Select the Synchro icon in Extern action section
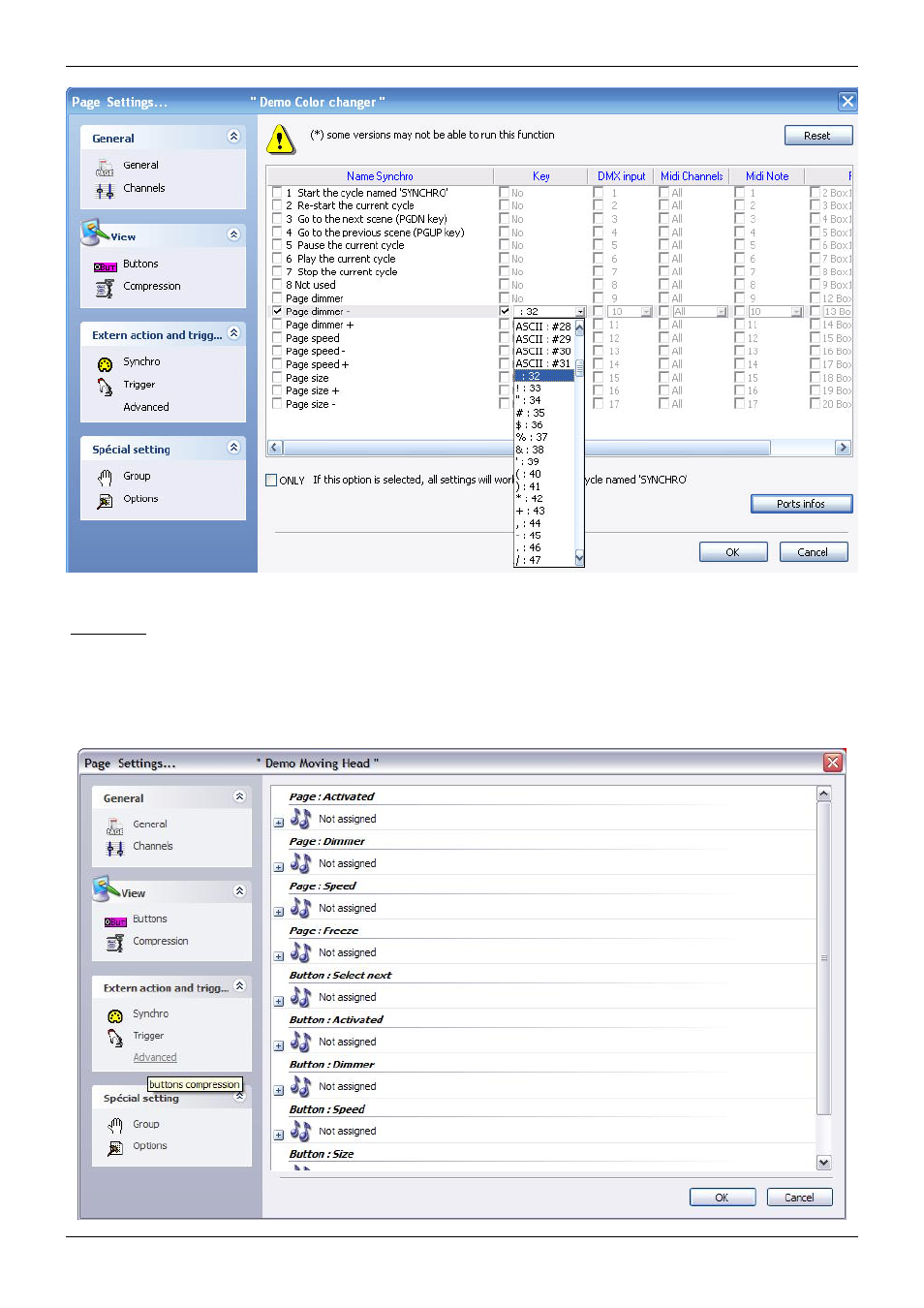Screen dimensions: 924x1308 [105, 362]
